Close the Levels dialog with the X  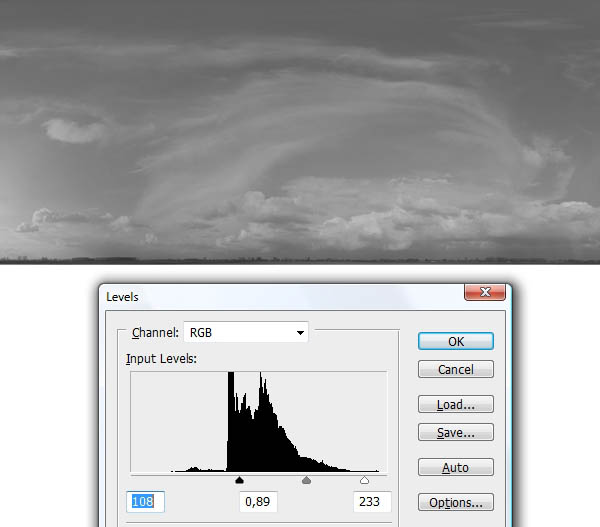coord(485,292)
